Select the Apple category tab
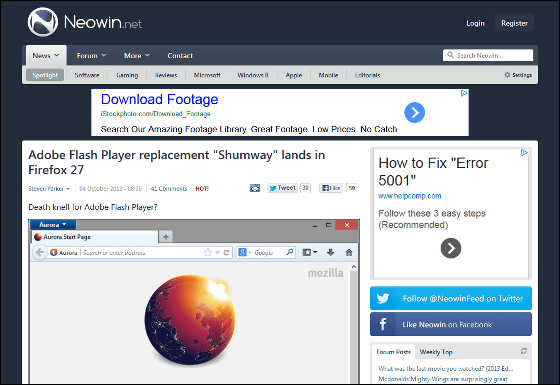 tap(294, 75)
